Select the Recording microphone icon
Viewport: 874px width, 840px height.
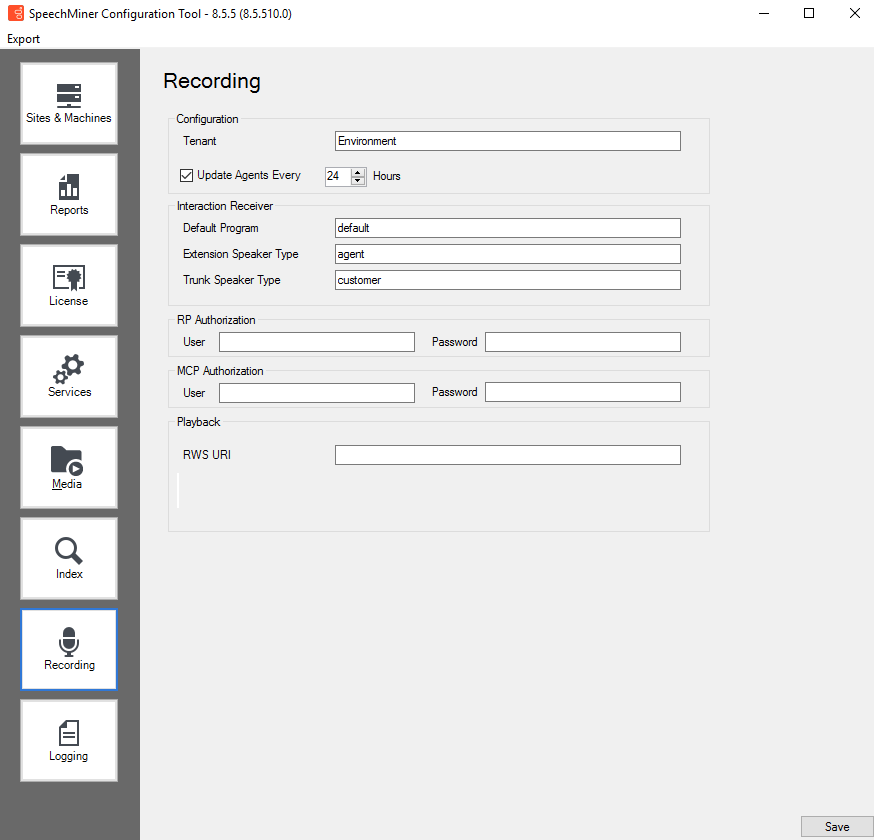click(x=69, y=642)
